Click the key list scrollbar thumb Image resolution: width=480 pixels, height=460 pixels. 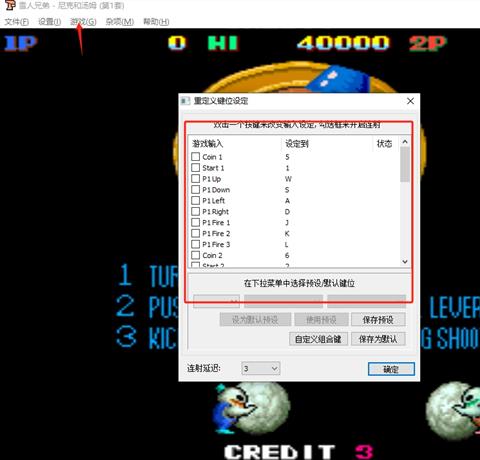tap(405, 164)
